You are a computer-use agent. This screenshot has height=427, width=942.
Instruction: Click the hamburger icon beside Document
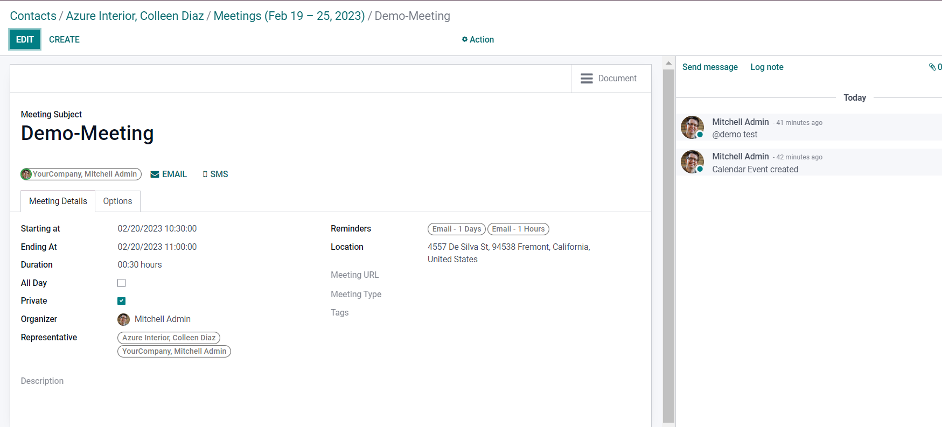tap(587, 78)
